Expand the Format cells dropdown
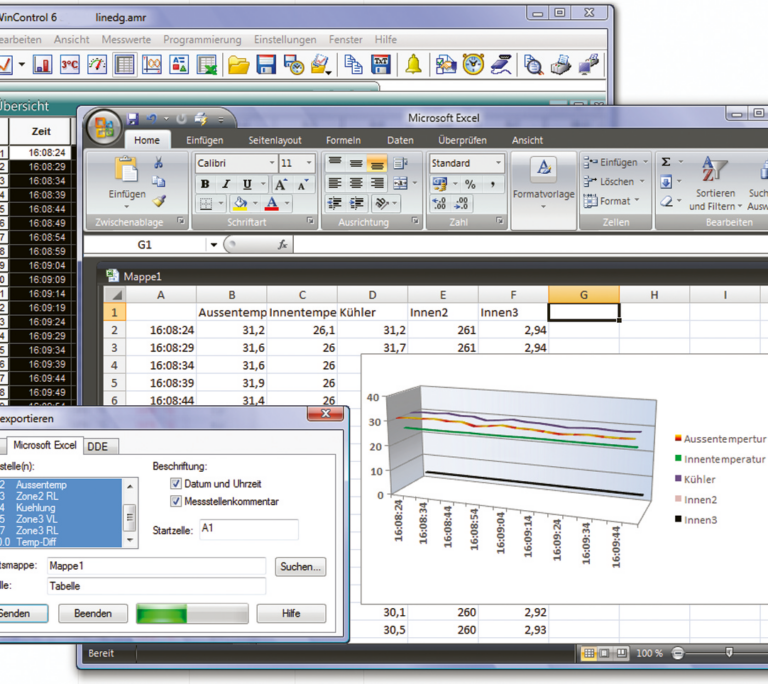The width and height of the screenshot is (768, 684). pyautogui.click(x=637, y=201)
